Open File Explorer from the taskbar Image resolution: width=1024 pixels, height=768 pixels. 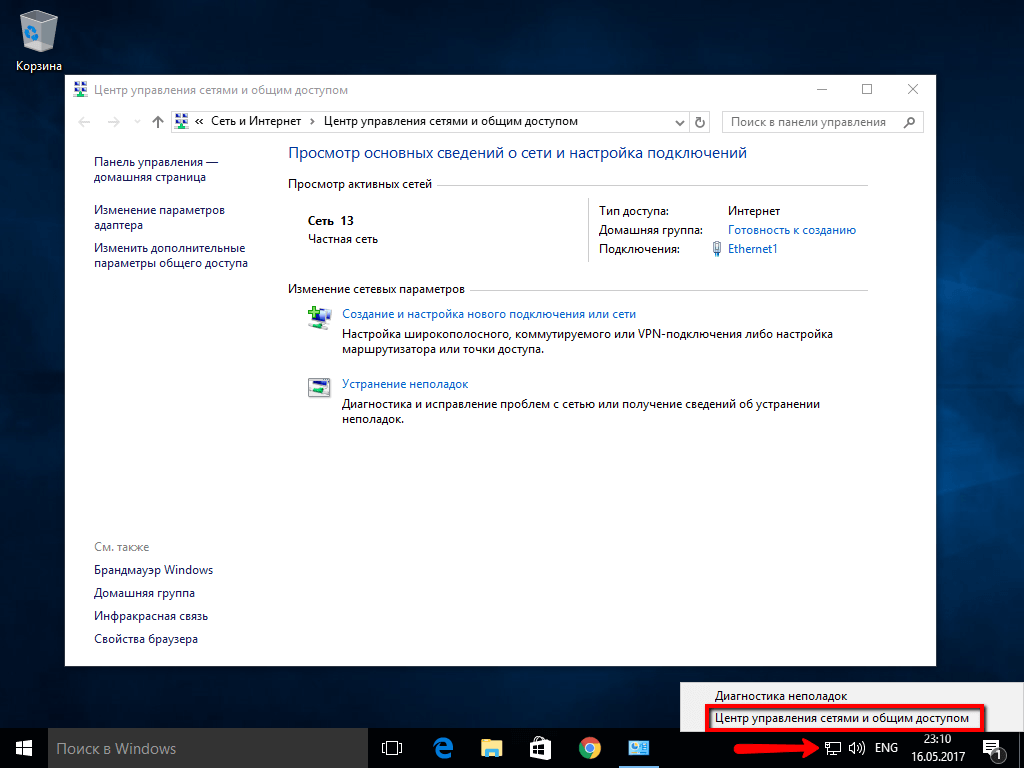(492, 748)
